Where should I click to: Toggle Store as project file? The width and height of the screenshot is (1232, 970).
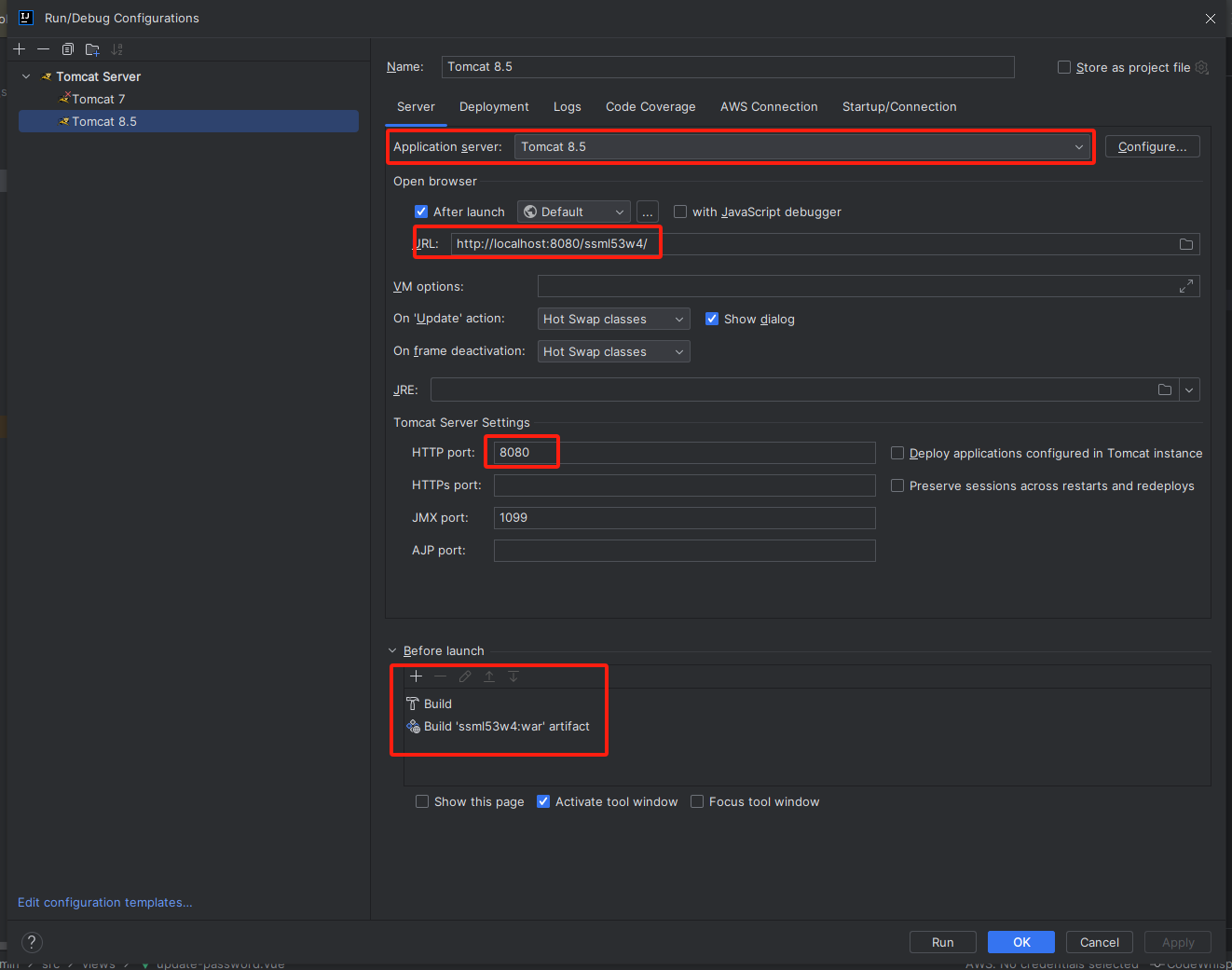point(1064,67)
